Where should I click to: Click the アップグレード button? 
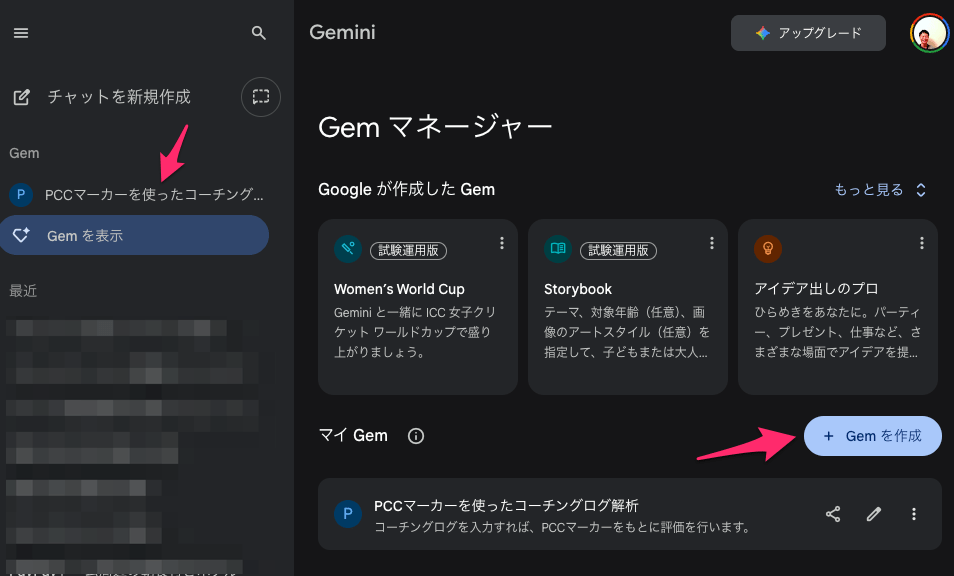pos(808,33)
